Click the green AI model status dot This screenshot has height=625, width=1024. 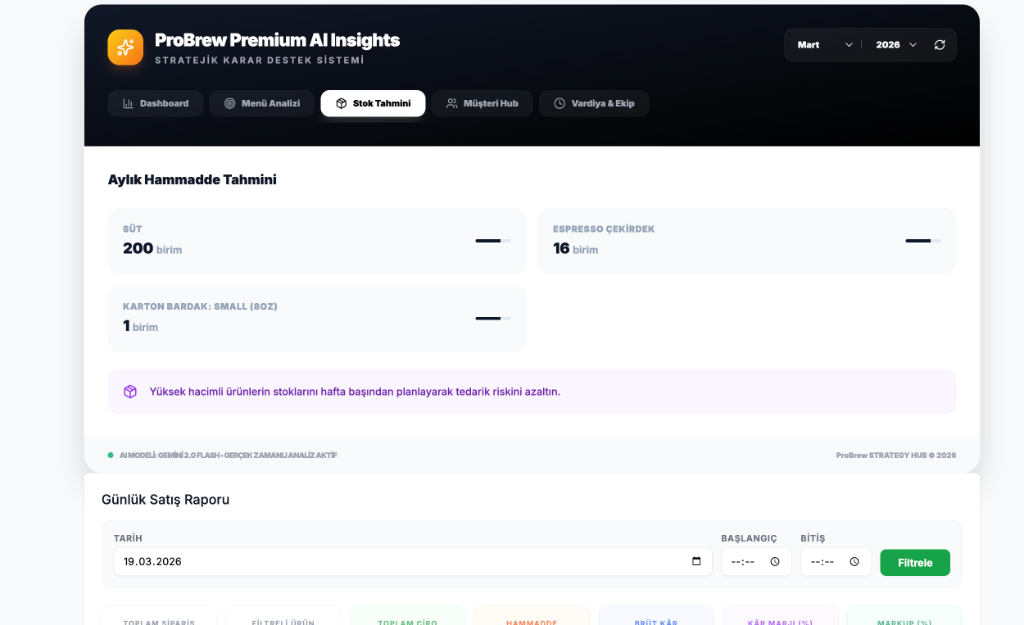click(111, 455)
